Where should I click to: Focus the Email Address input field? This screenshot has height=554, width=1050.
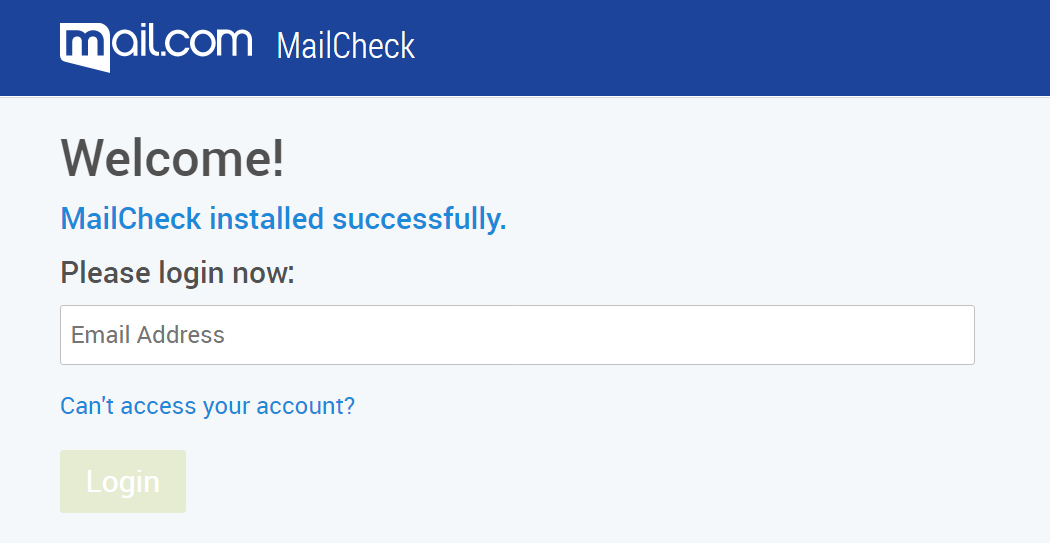pyautogui.click(x=517, y=335)
